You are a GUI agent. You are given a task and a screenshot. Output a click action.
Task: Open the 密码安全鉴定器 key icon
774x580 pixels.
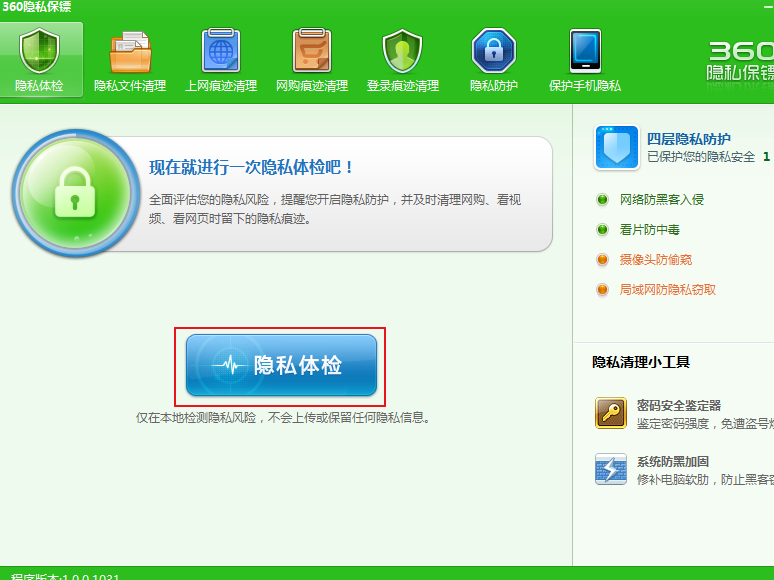tap(611, 413)
